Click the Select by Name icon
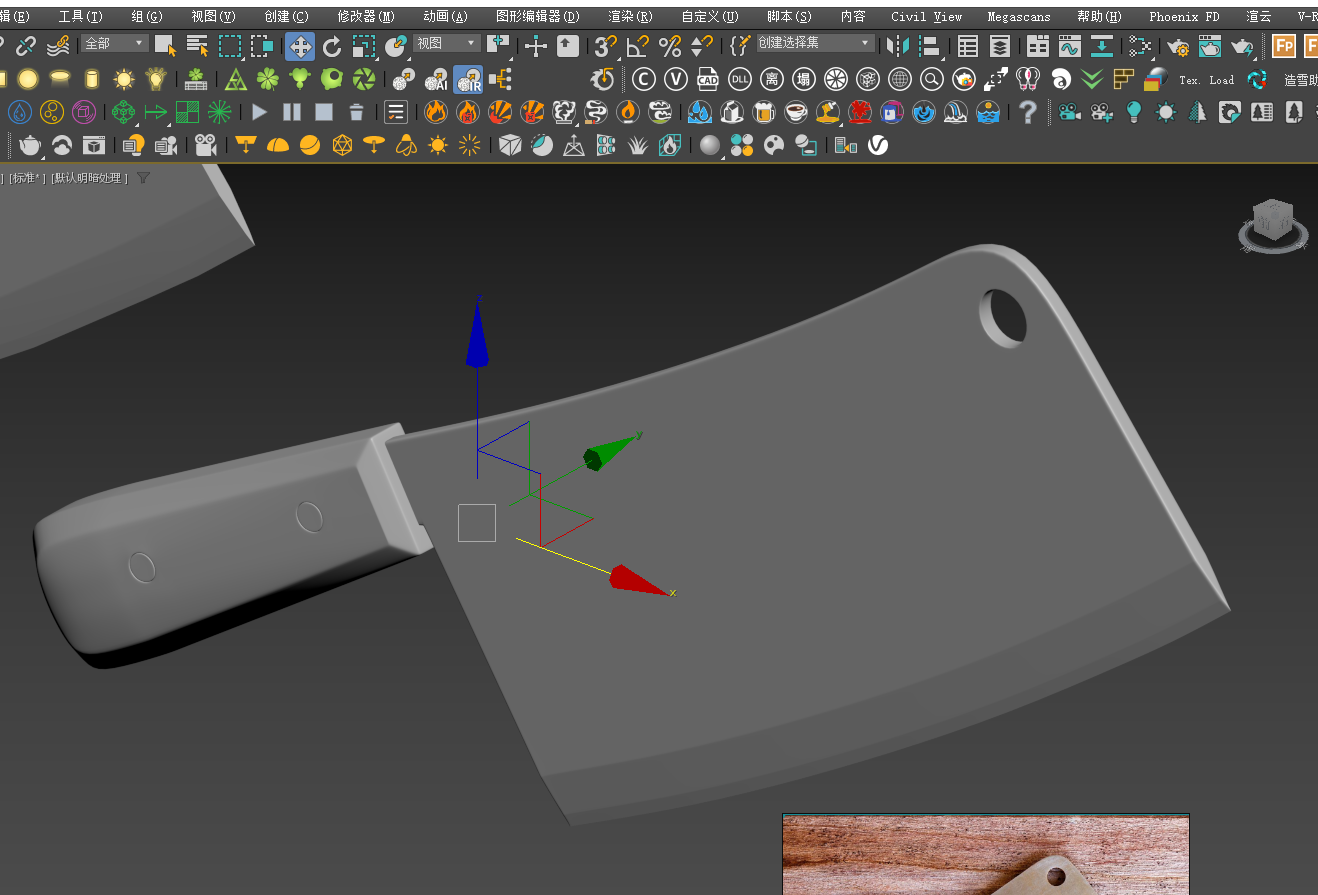 click(197, 46)
